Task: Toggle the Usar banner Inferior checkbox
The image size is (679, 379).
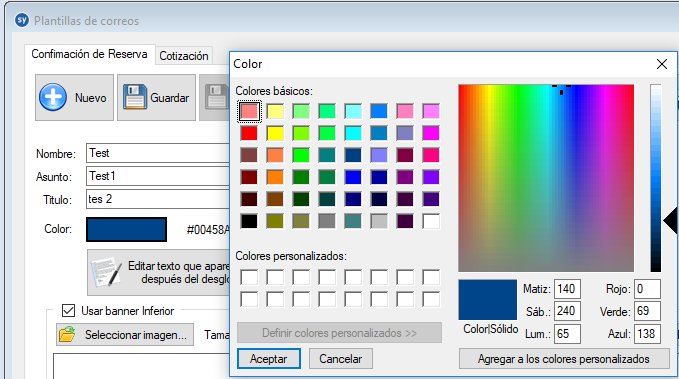Action: pos(68,311)
